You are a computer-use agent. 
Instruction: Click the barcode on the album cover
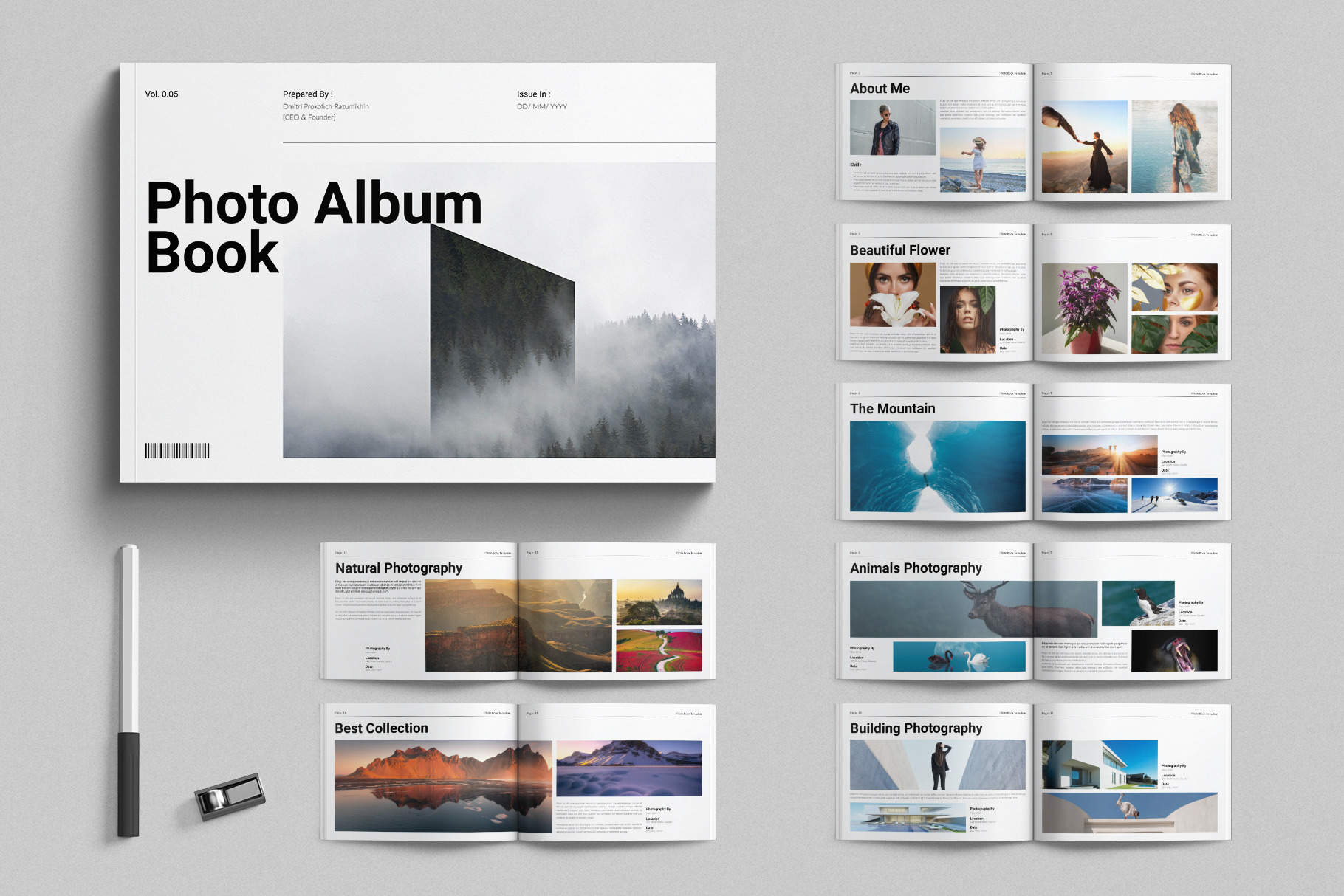click(x=177, y=451)
